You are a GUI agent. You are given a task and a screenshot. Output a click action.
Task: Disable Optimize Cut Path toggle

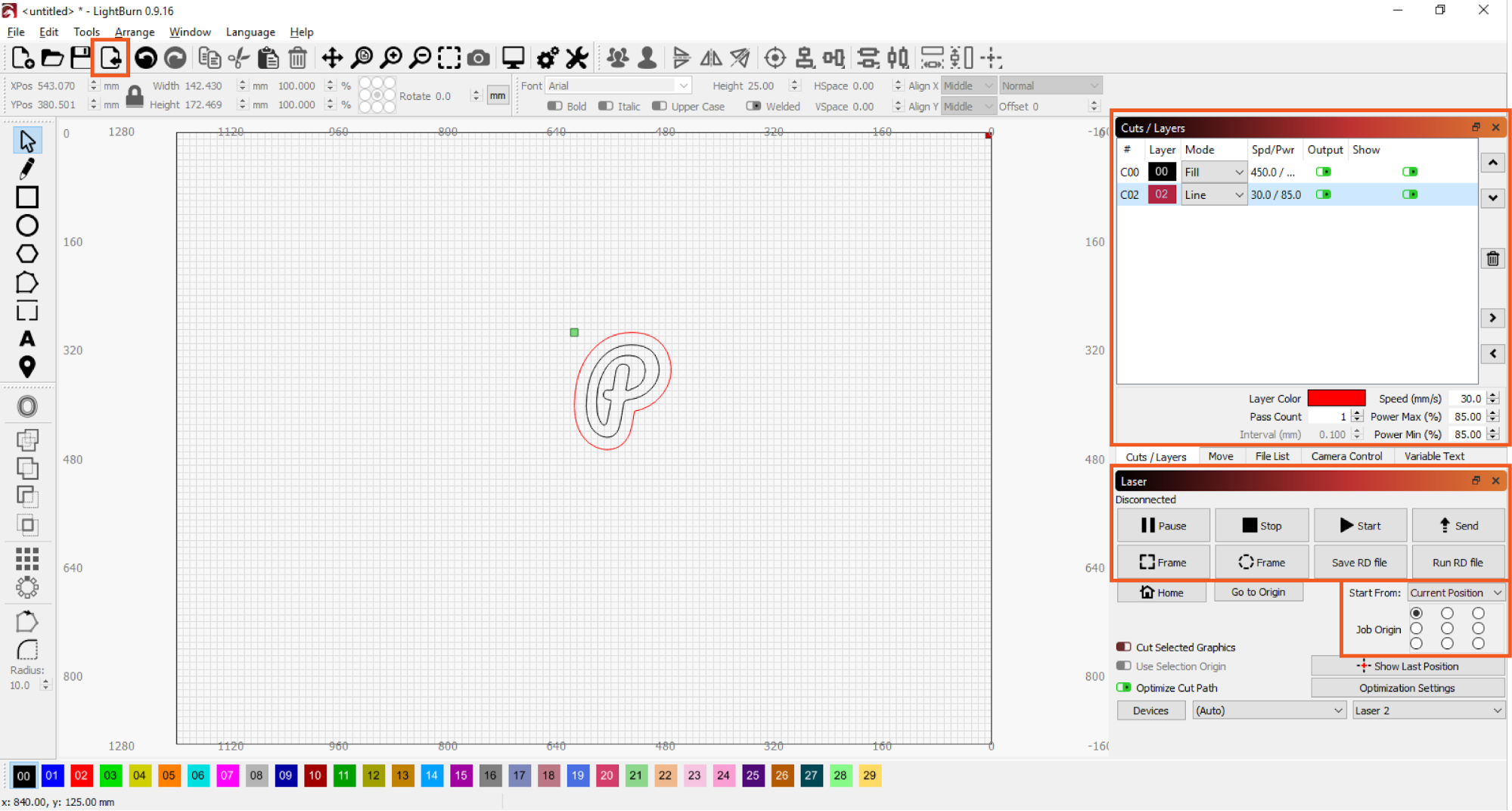coord(1124,688)
